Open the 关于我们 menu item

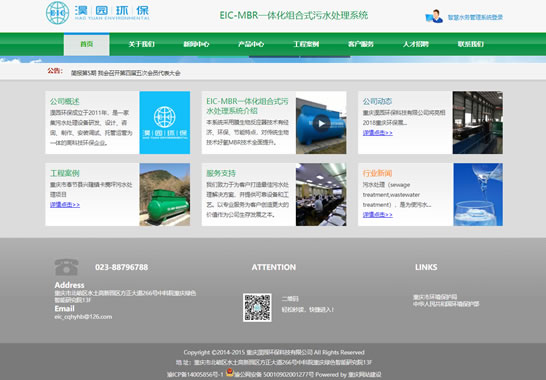pyautogui.click(x=141, y=44)
